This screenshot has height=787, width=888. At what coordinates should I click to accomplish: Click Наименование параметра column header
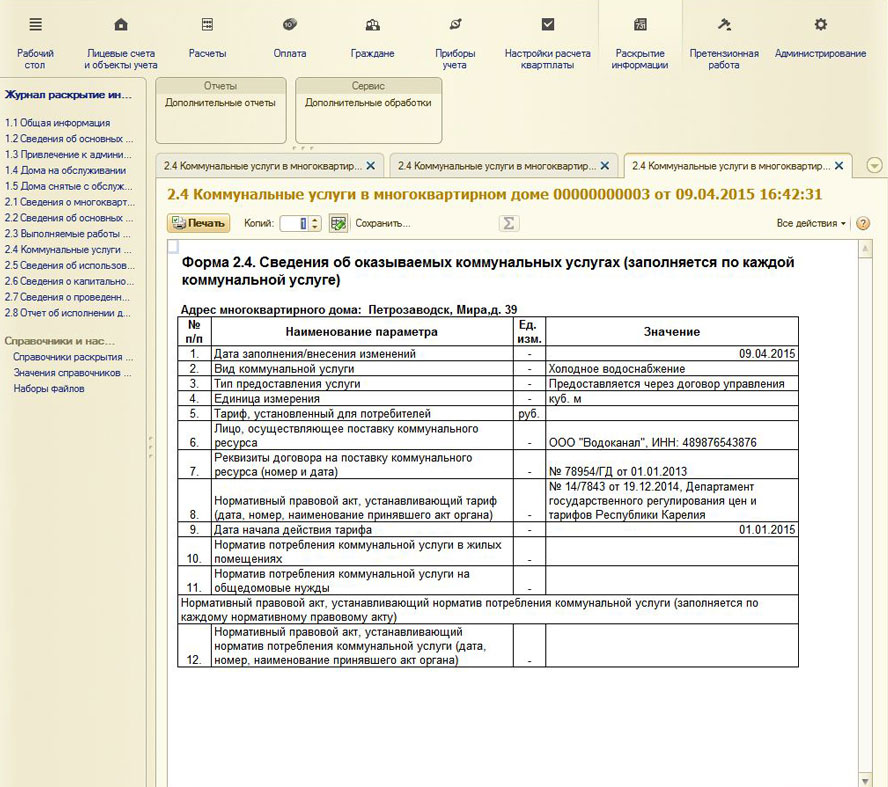[x=362, y=332]
